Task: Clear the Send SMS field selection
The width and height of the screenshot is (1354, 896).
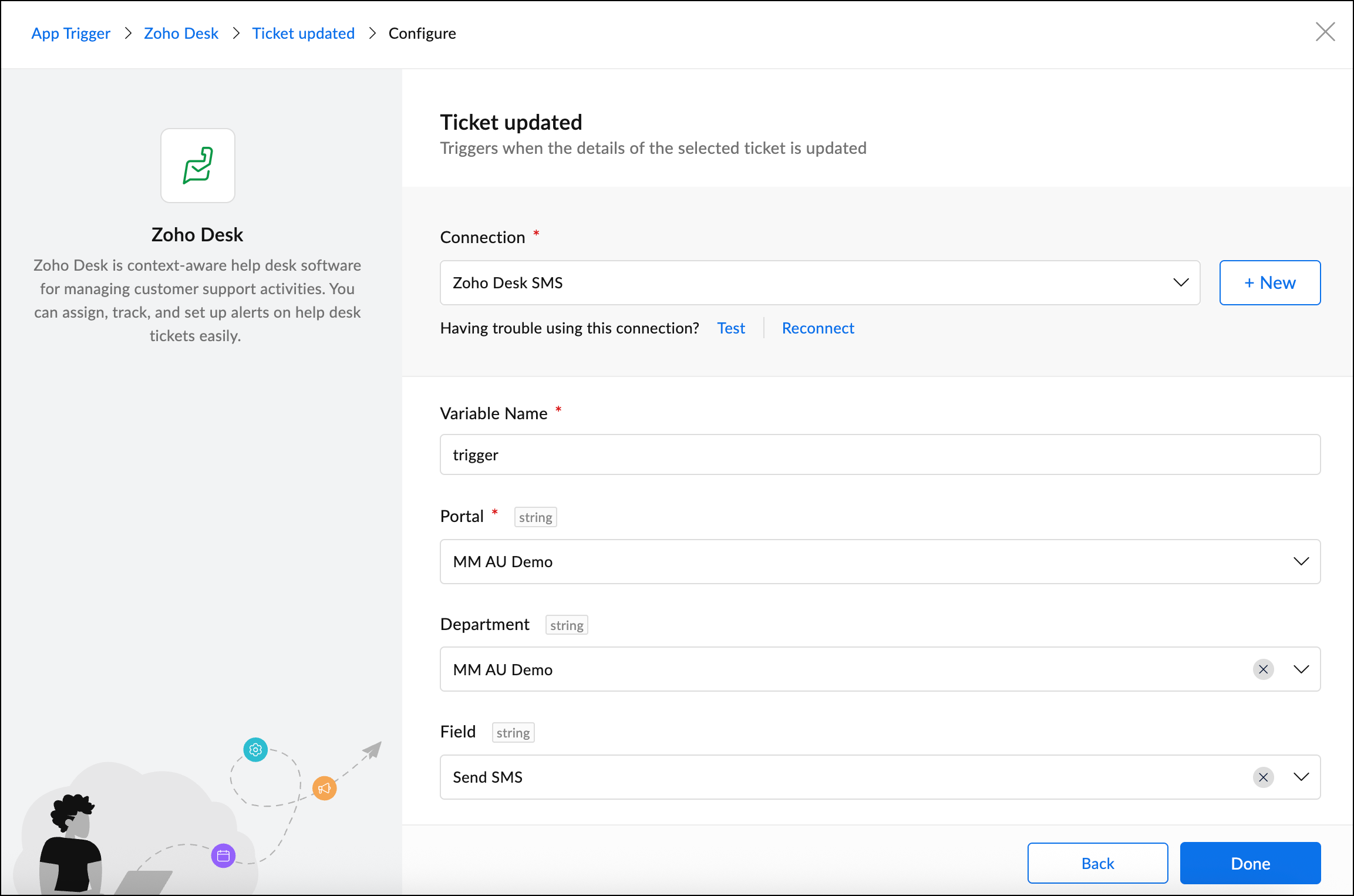Action: [1263, 777]
